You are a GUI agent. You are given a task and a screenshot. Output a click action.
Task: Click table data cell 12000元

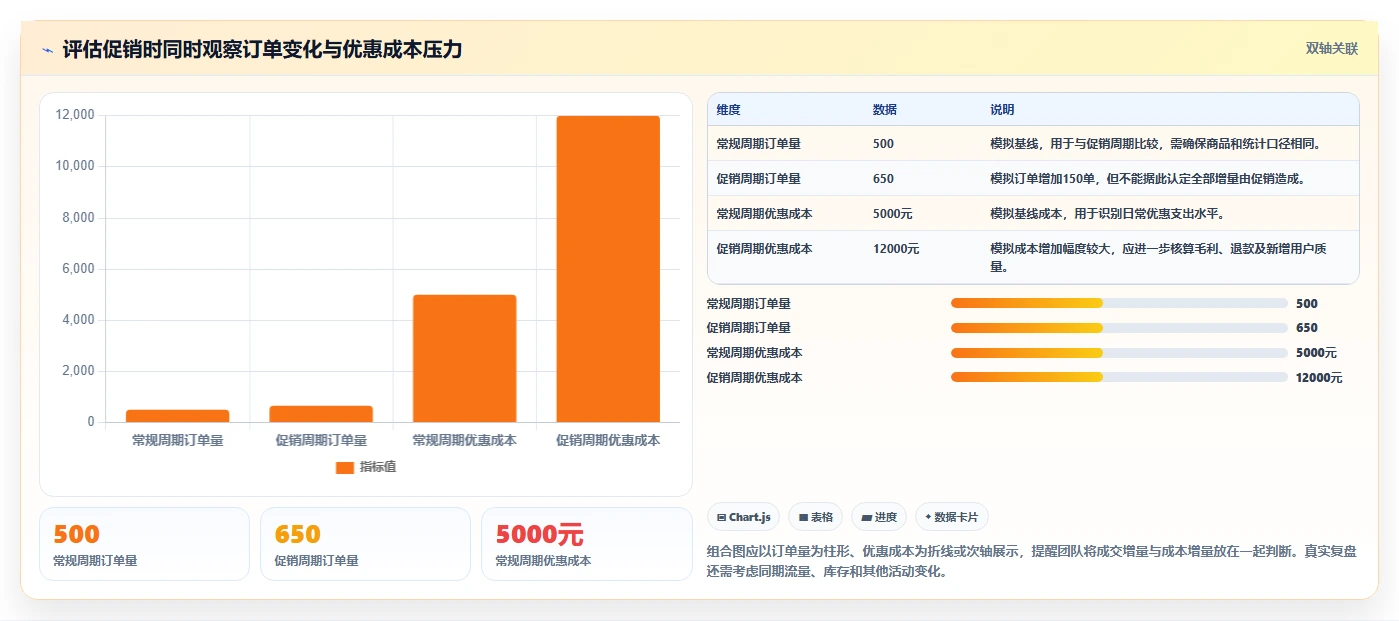(896, 249)
